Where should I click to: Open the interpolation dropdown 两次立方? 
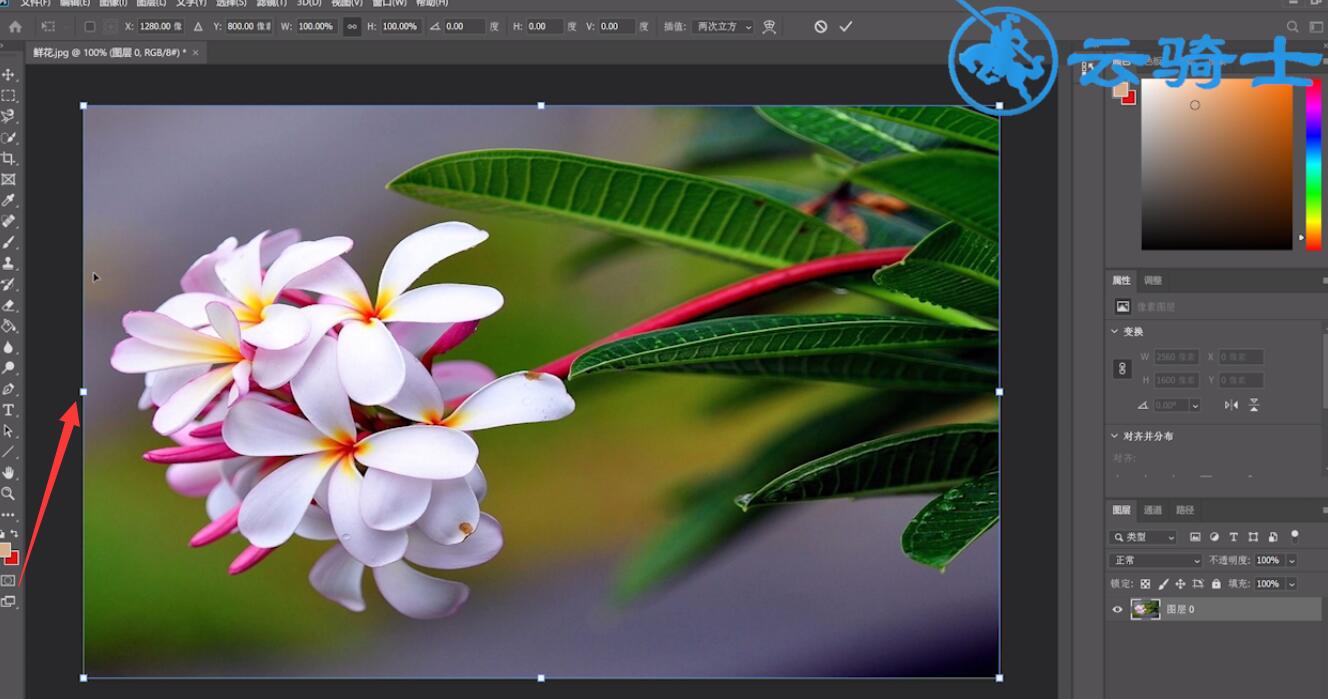722,27
